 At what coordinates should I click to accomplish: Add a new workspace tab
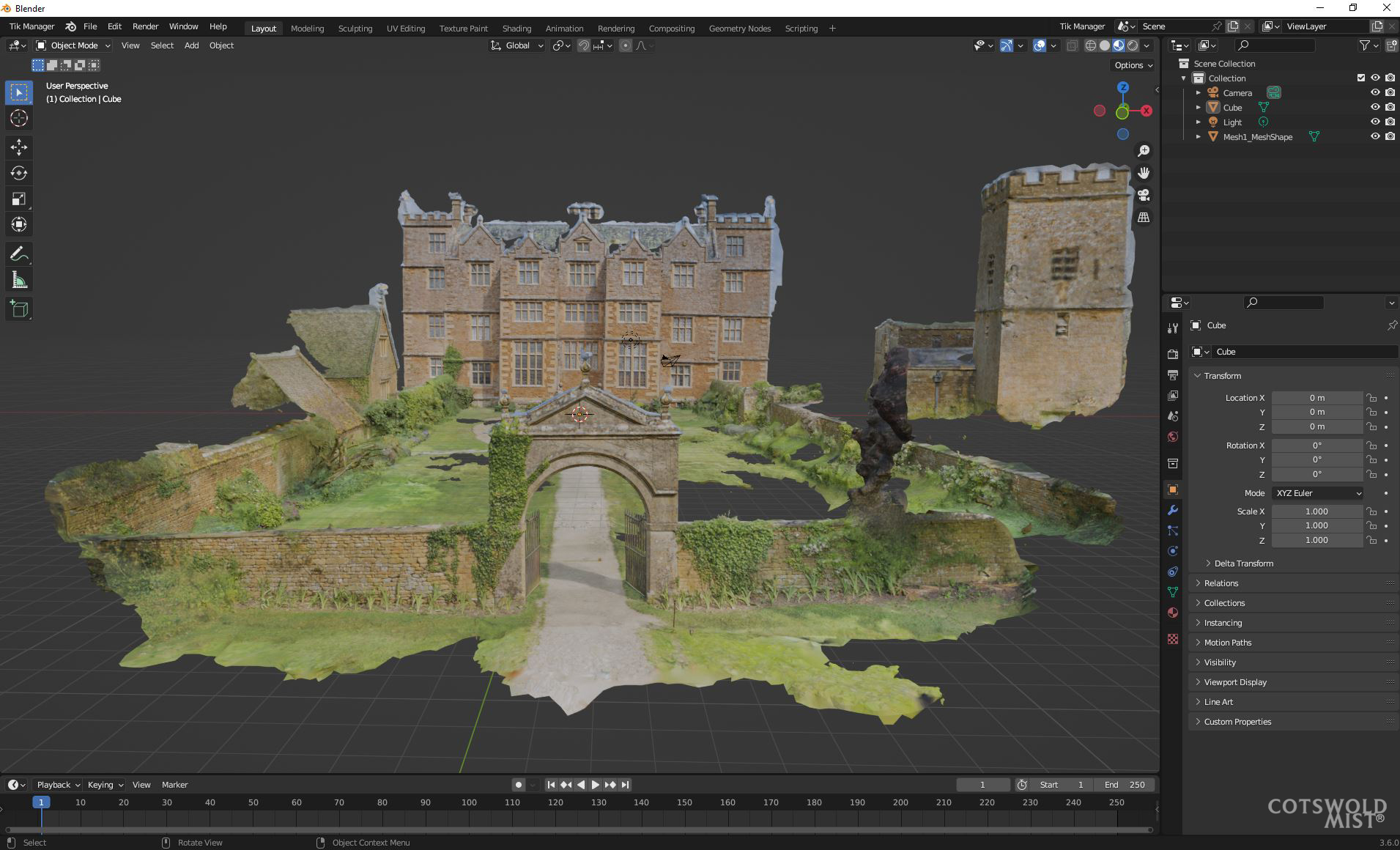point(832,29)
